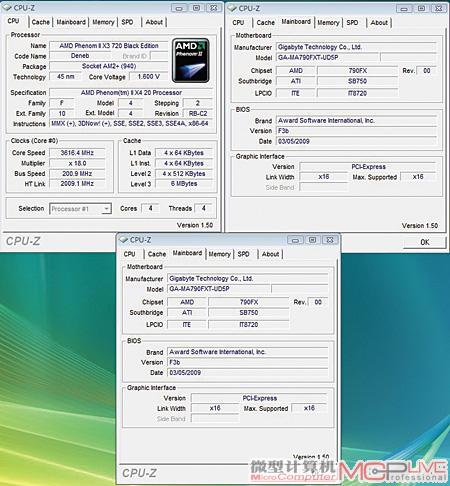The width and height of the screenshot is (450, 486).
Task: Click the Core Voltage 1.600 V field
Action: [x=149, y=77]
